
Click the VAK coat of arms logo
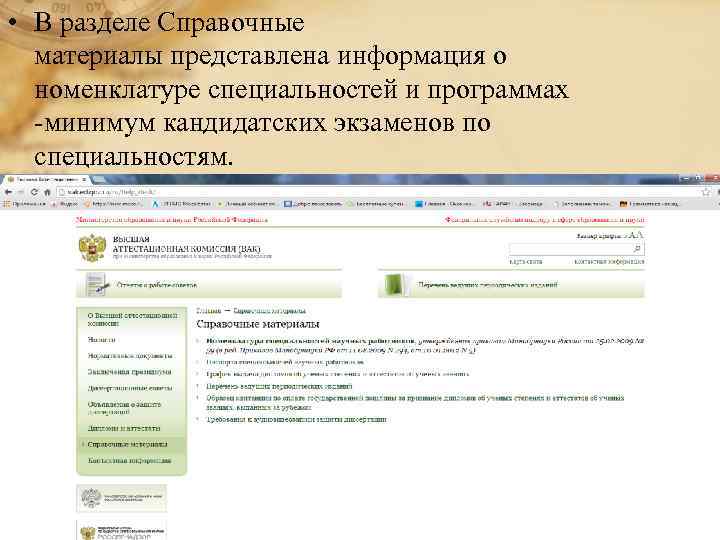[x=92, y=248]
